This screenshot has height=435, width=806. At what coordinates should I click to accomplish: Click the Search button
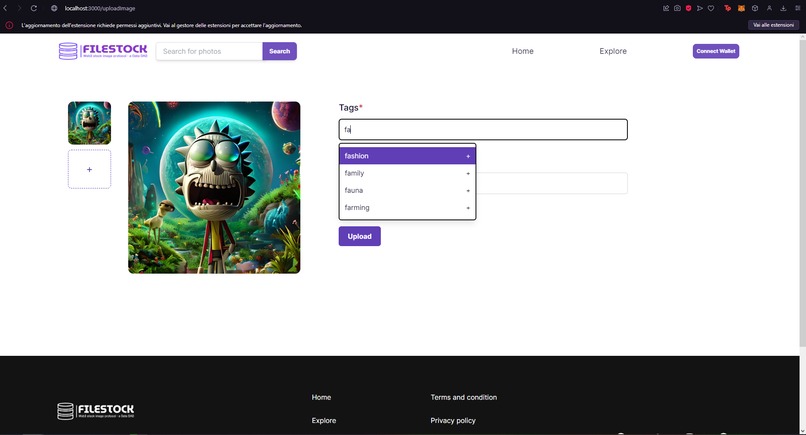[280, 51]
